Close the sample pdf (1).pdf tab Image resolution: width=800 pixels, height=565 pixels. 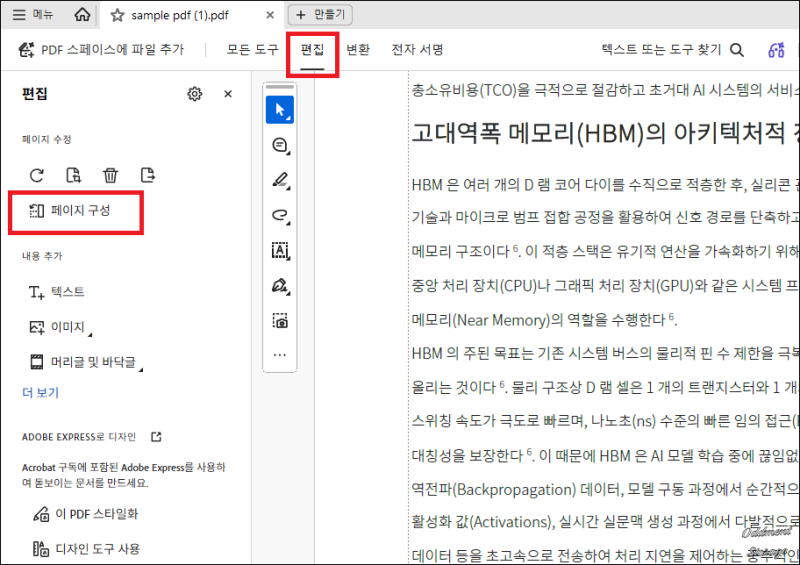pos(270,15)
